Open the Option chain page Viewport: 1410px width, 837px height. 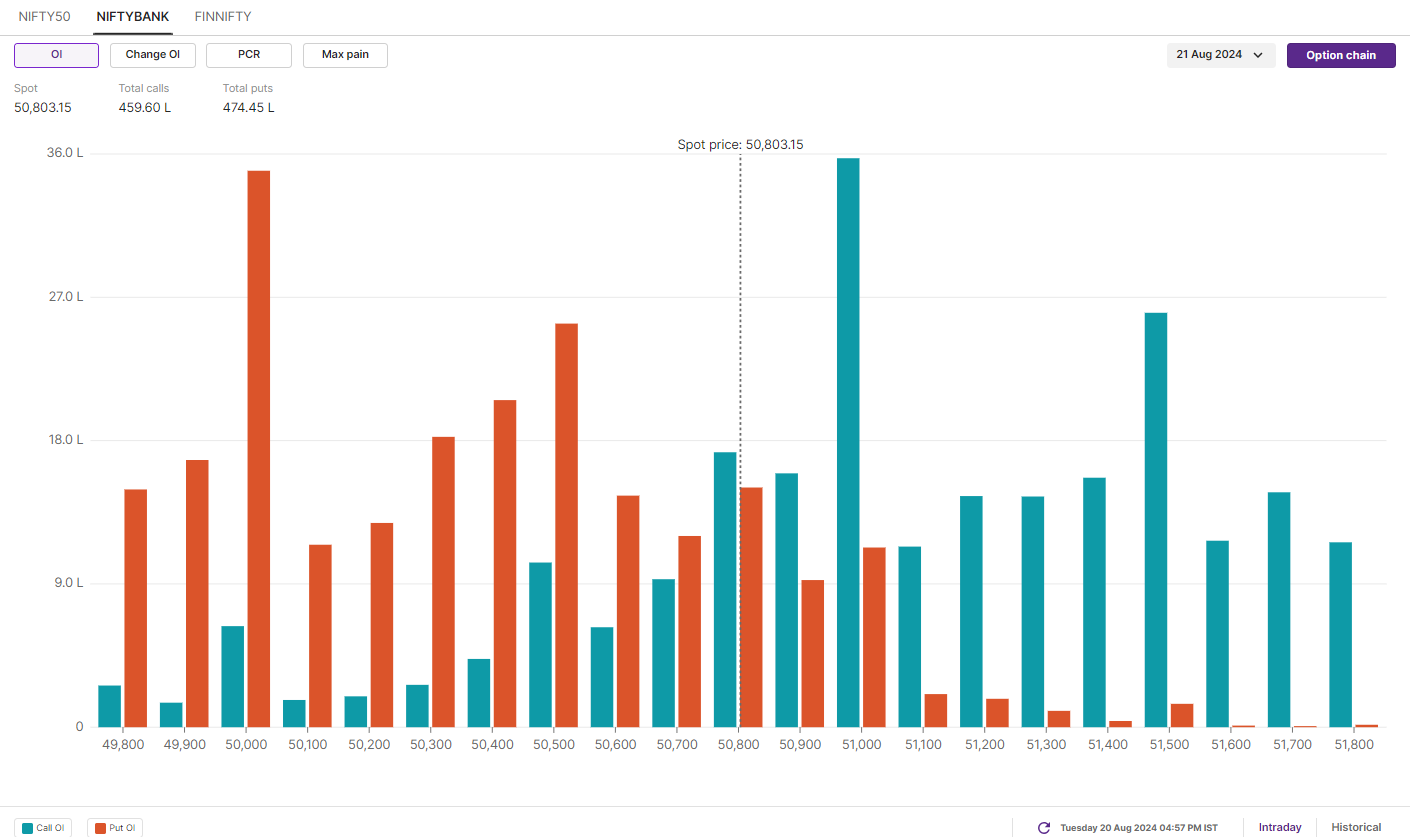point(1341,55)
